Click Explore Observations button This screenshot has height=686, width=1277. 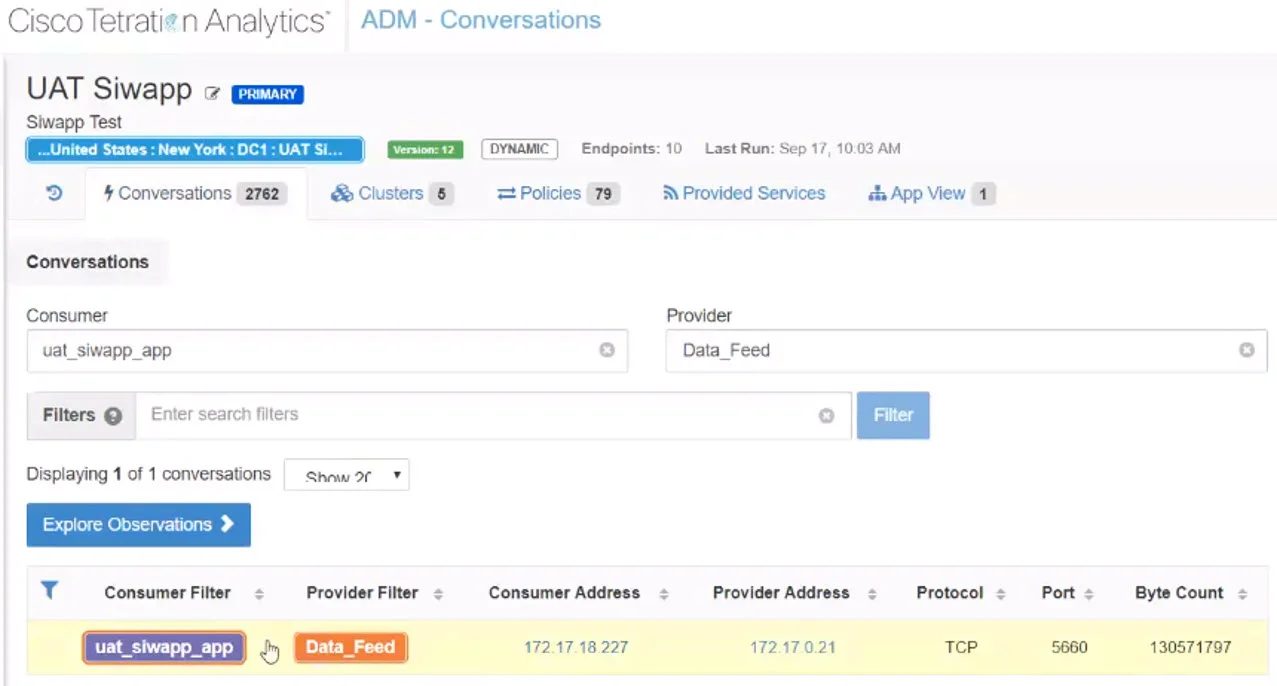[x=138, y=524]
